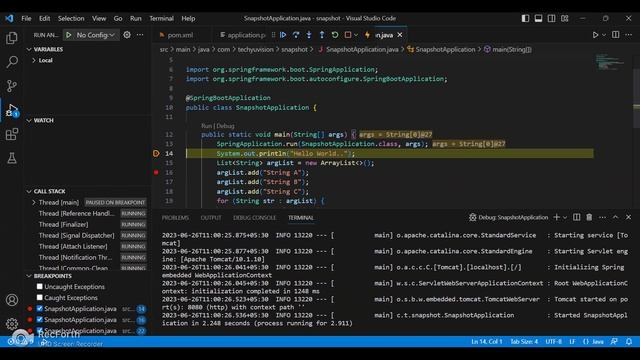Collapse the WATCH section
The width and height of the screenshot is (640, 360).
[40, 120]
